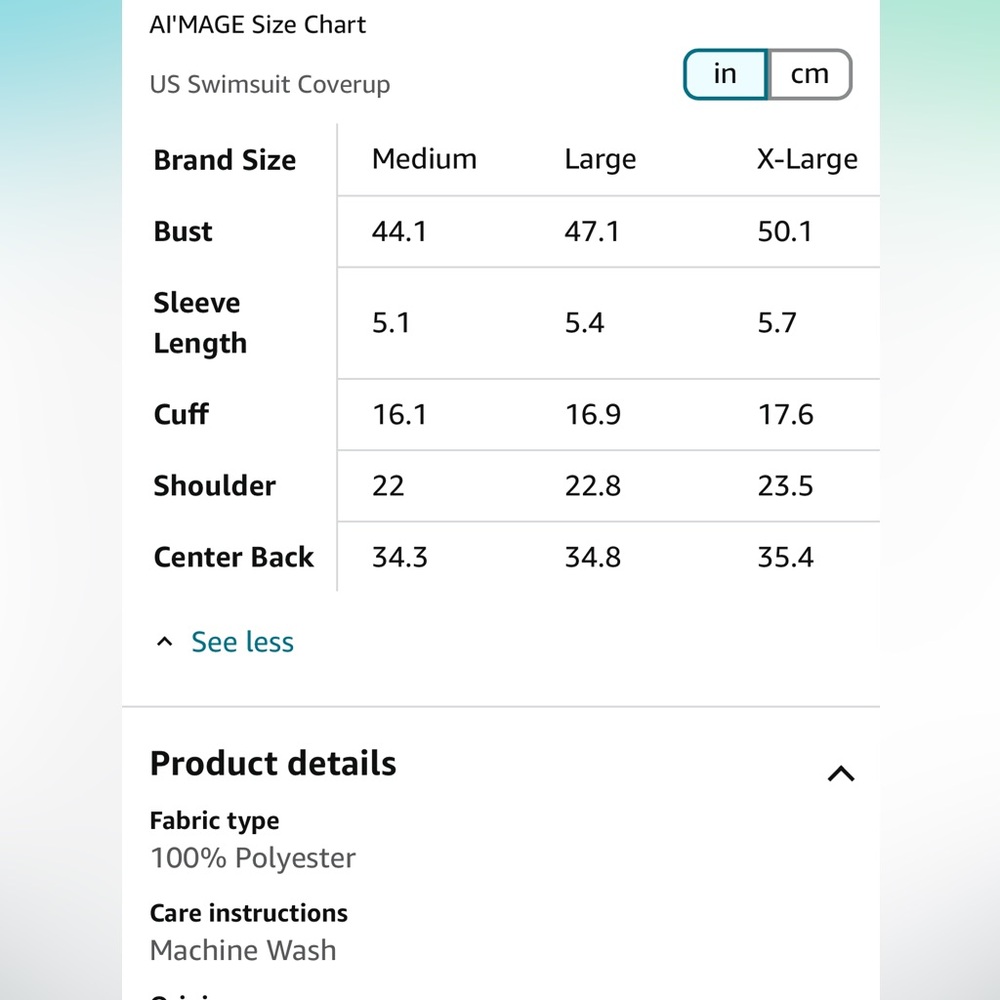Click the Cuff row label
The width and height of the screenshot is (1000, 1000).
(181, 414)
